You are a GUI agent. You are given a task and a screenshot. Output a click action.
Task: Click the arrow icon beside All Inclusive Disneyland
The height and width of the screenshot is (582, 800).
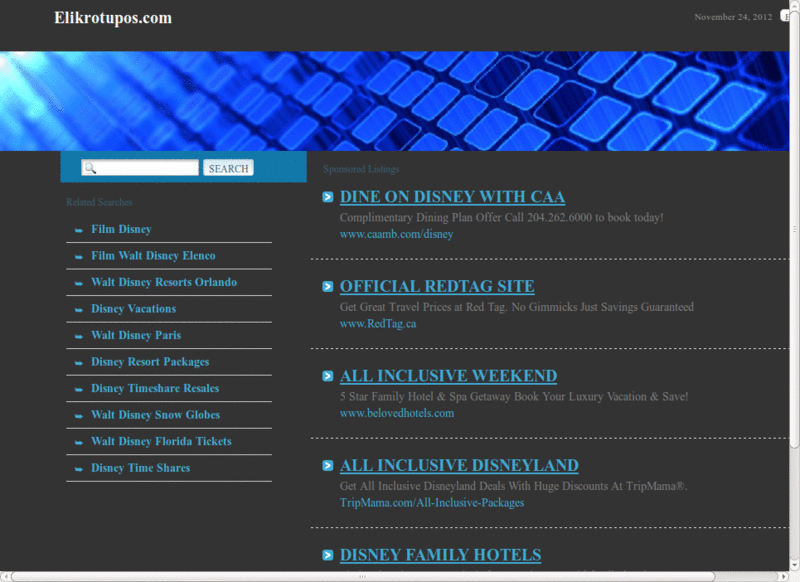[328, 466]
